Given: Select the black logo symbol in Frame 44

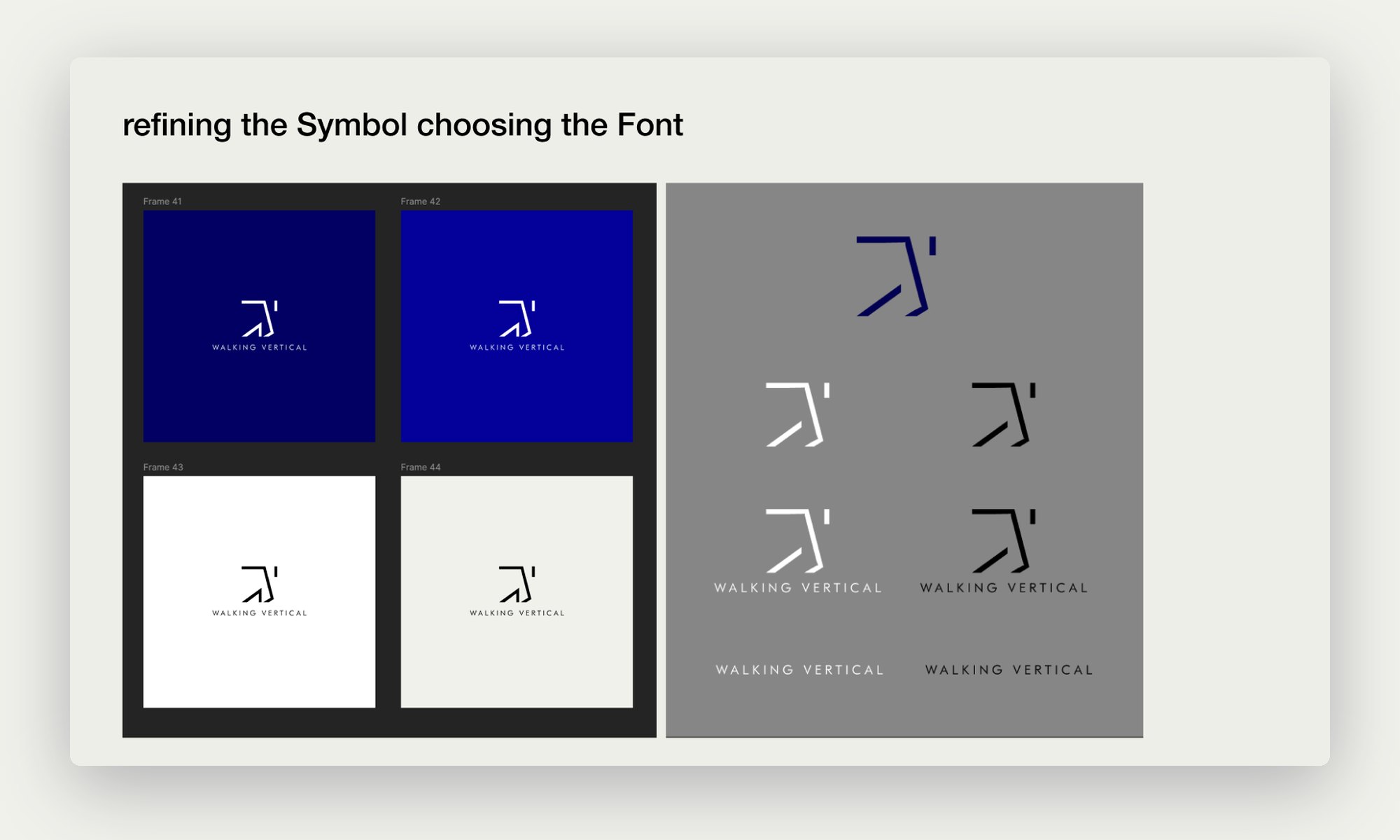Looking at the screenshot, I should tap(517, 584).
